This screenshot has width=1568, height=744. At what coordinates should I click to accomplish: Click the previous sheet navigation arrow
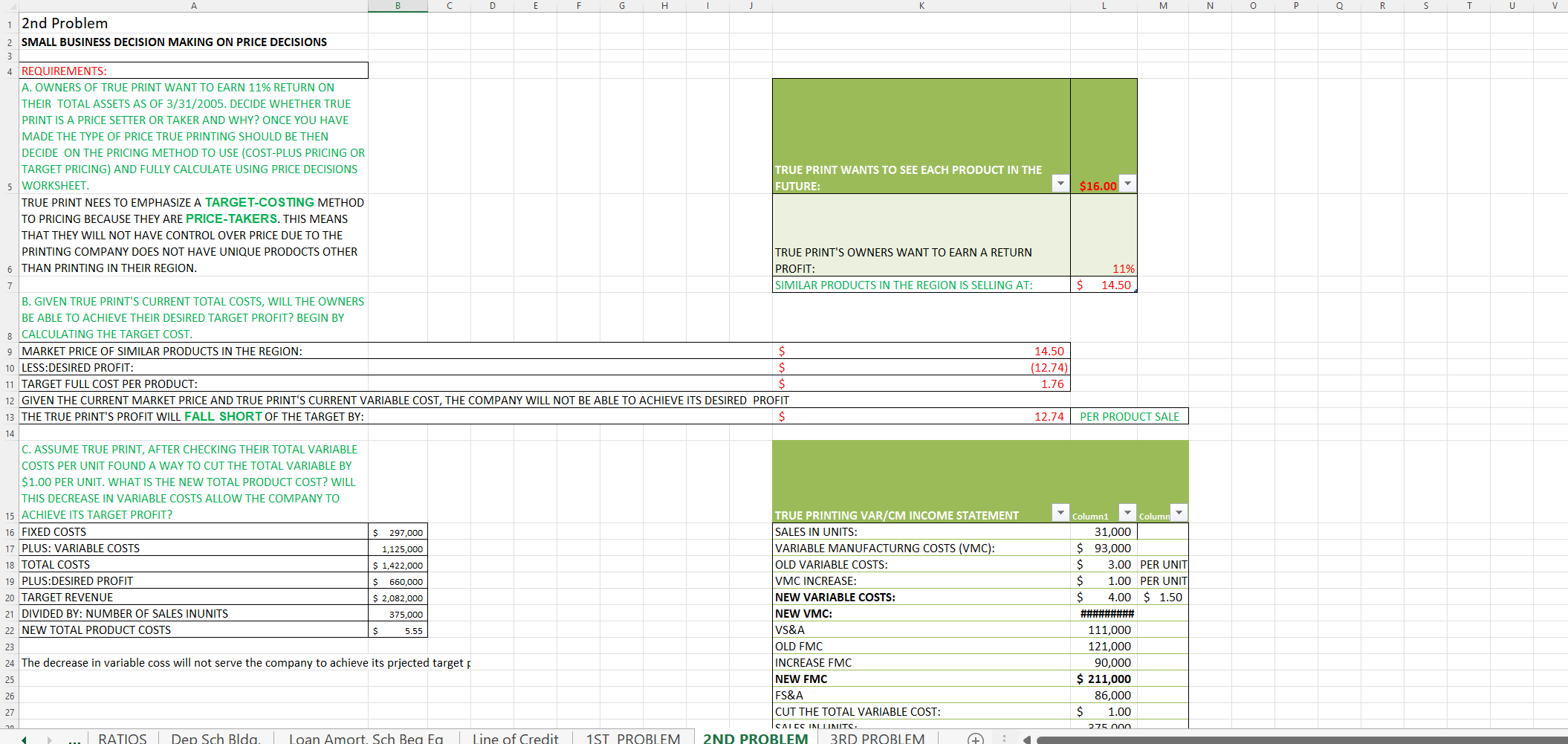pos(25,740)
